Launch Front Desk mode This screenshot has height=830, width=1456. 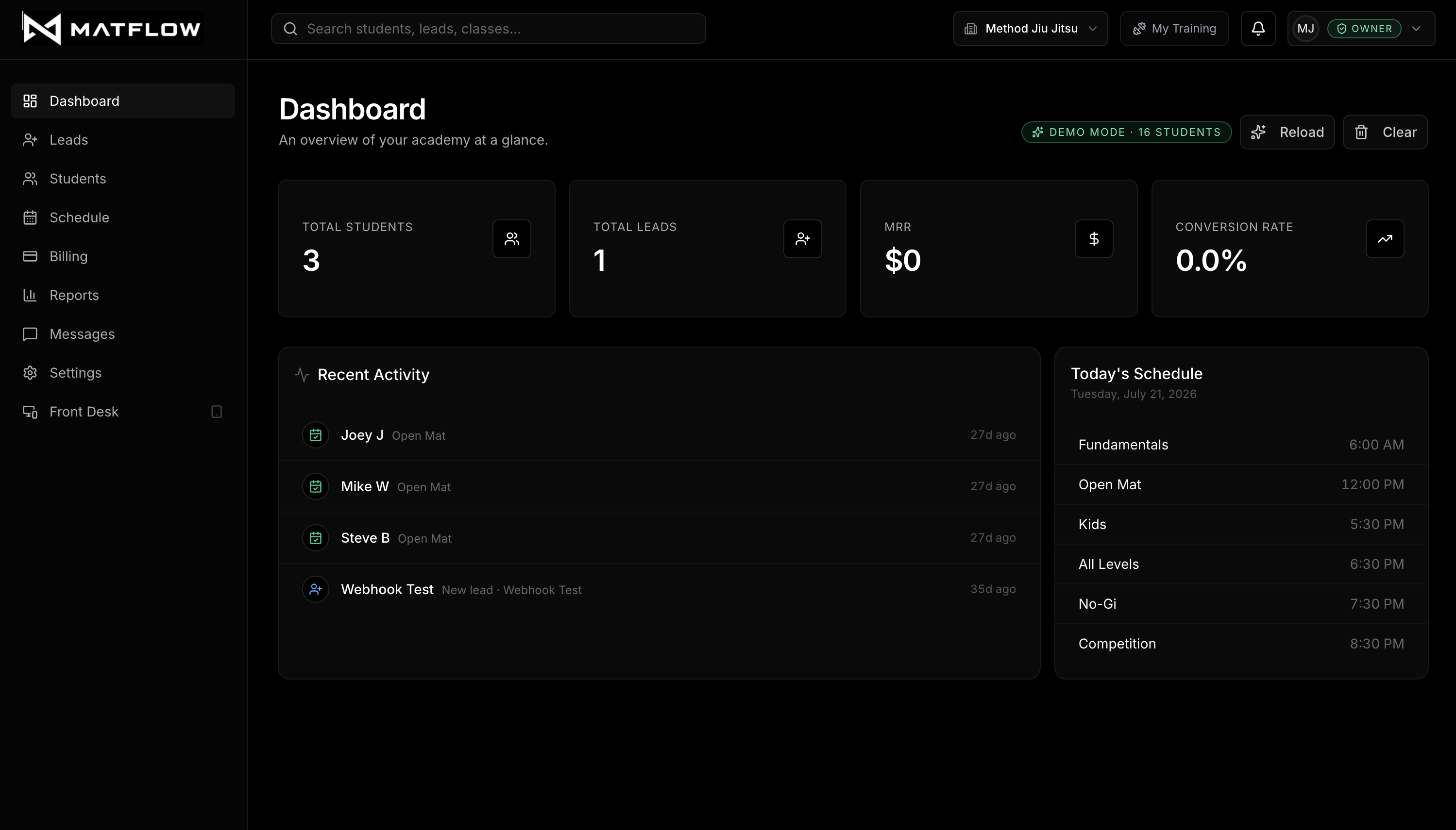(122, 411)
